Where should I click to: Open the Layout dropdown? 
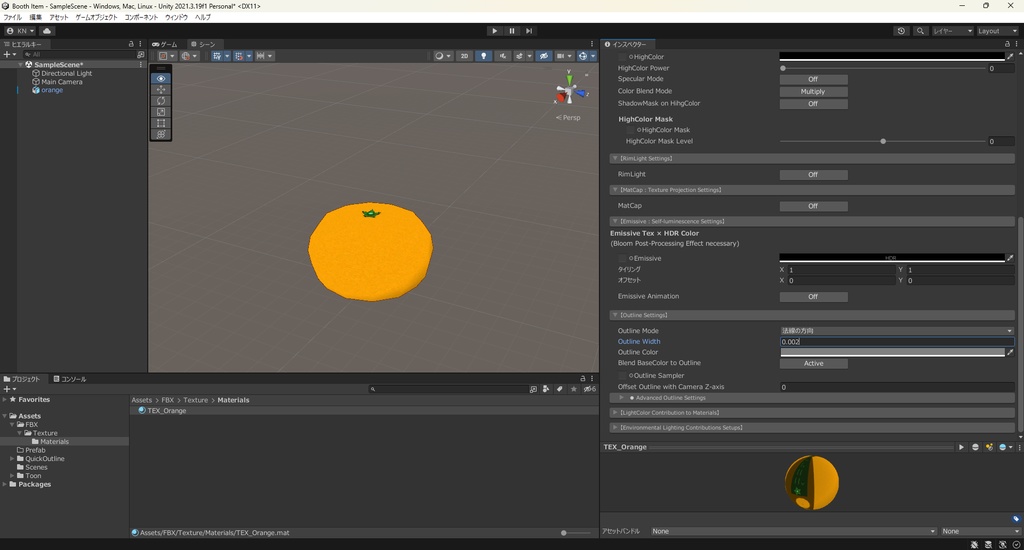(997, 31)
